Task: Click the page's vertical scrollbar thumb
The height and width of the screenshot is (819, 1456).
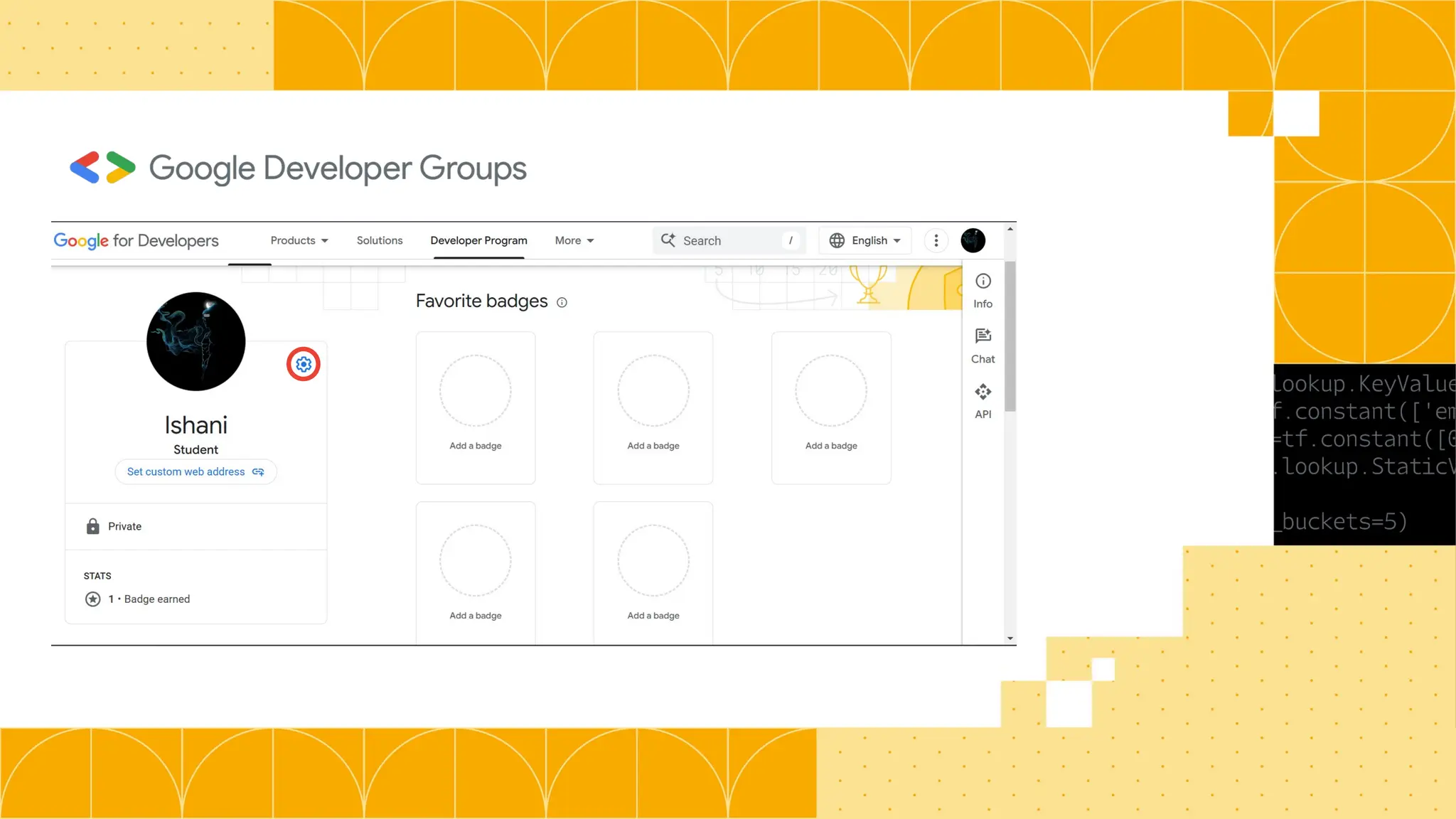Action: 1010,336
